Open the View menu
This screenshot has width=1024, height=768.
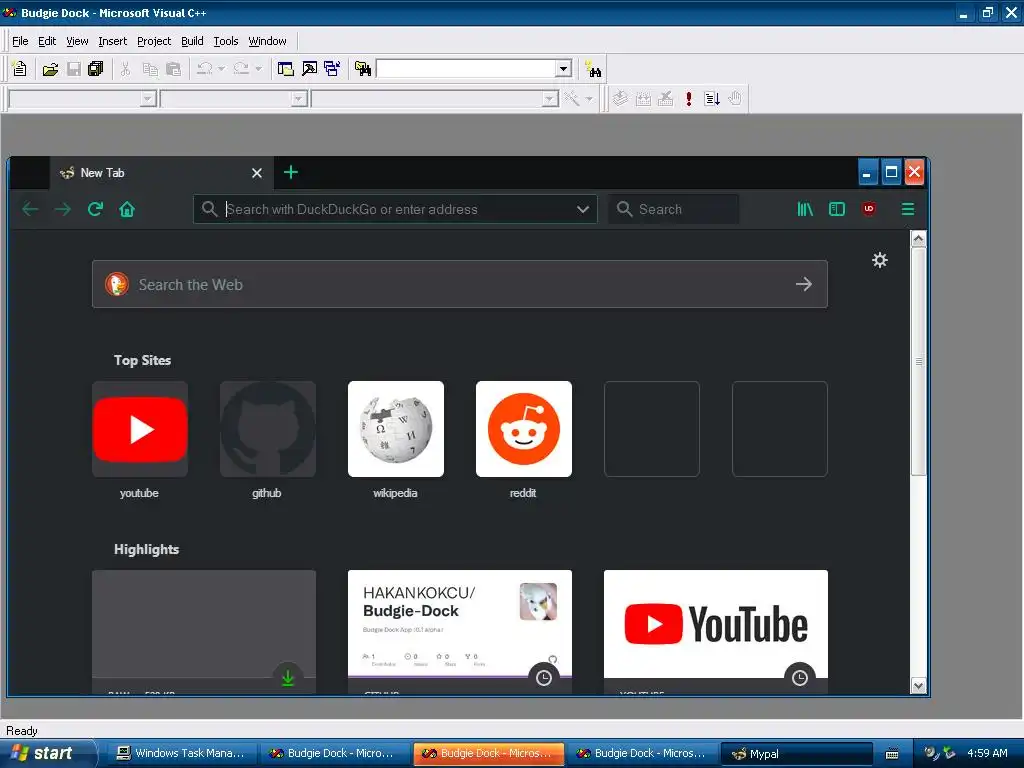click(77, 41)
